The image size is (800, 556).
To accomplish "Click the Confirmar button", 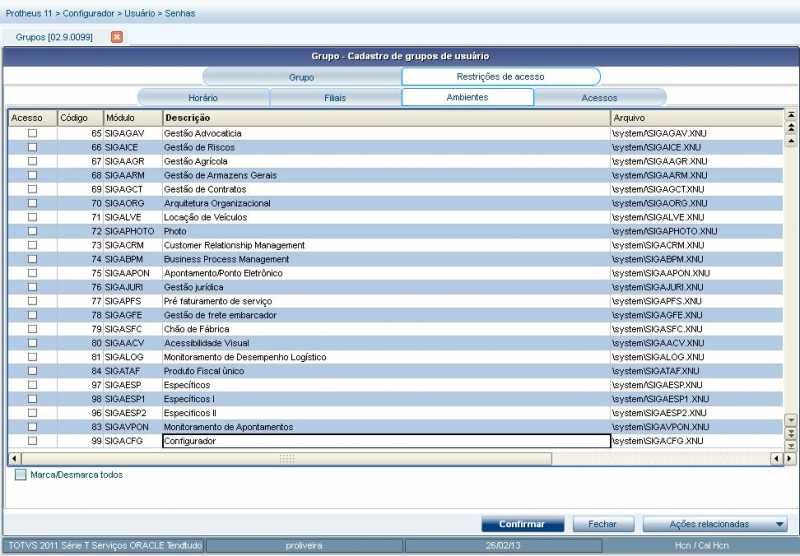I will [522, 524].
